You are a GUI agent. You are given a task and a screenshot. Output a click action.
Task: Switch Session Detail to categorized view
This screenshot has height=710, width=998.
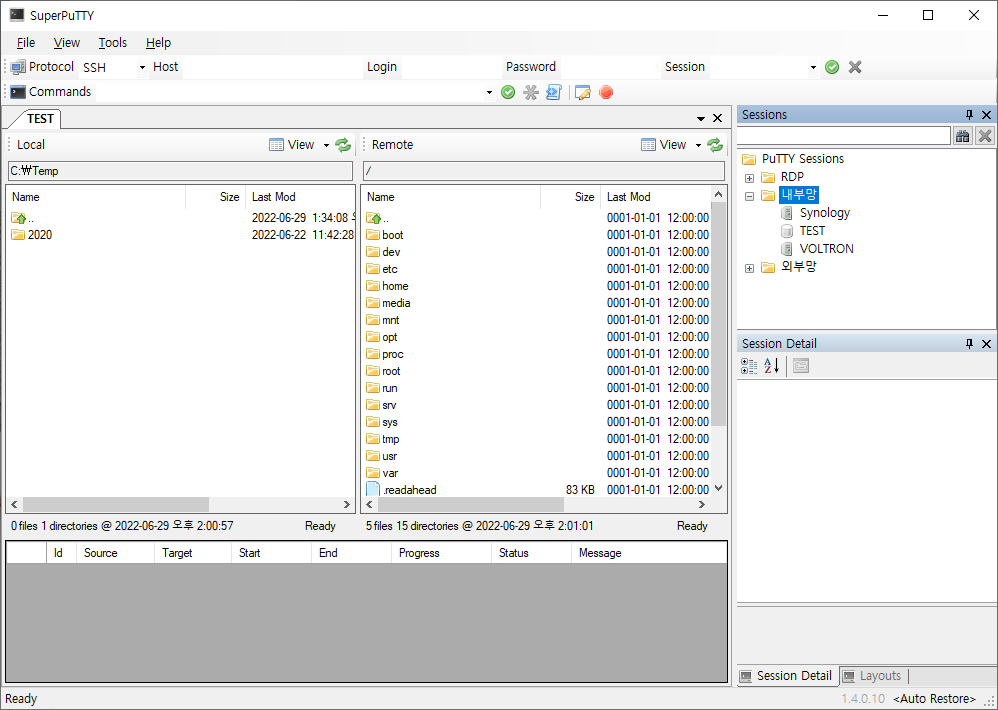pos(749,366)
